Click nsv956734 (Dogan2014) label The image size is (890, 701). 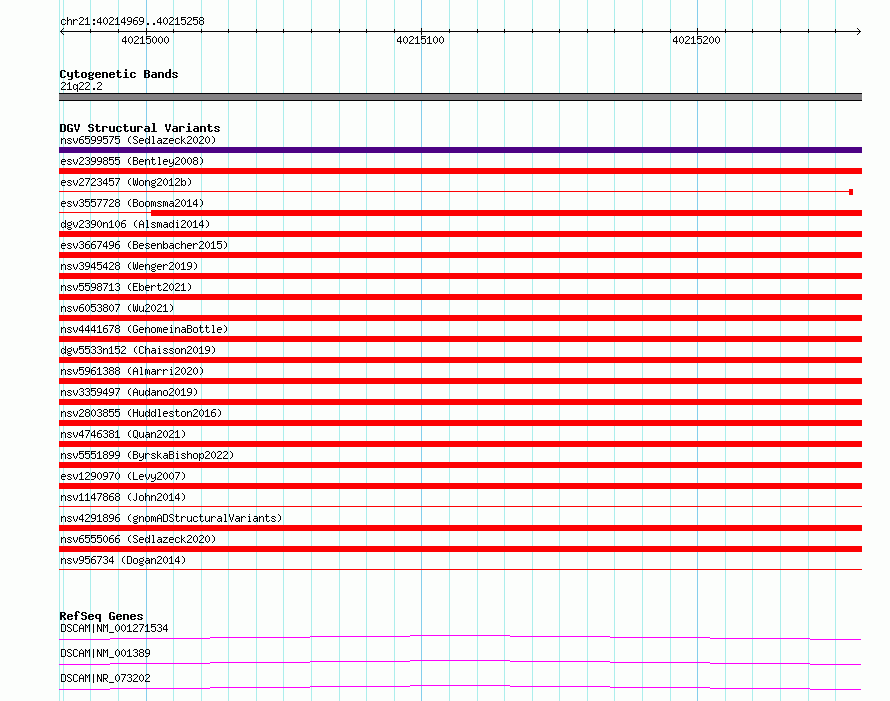tap(123, 560)
